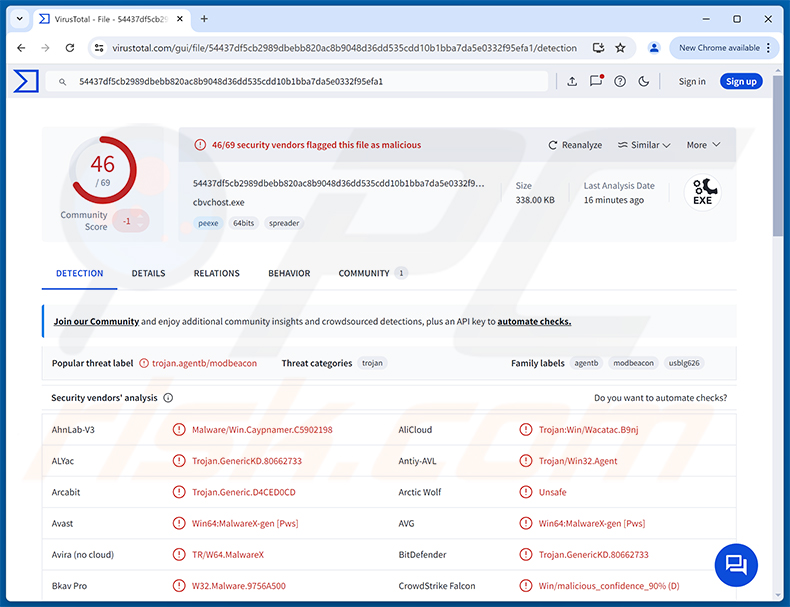Open the blue chat bubble widget
This screenshot has height=607, width=790.
(736, 565)
